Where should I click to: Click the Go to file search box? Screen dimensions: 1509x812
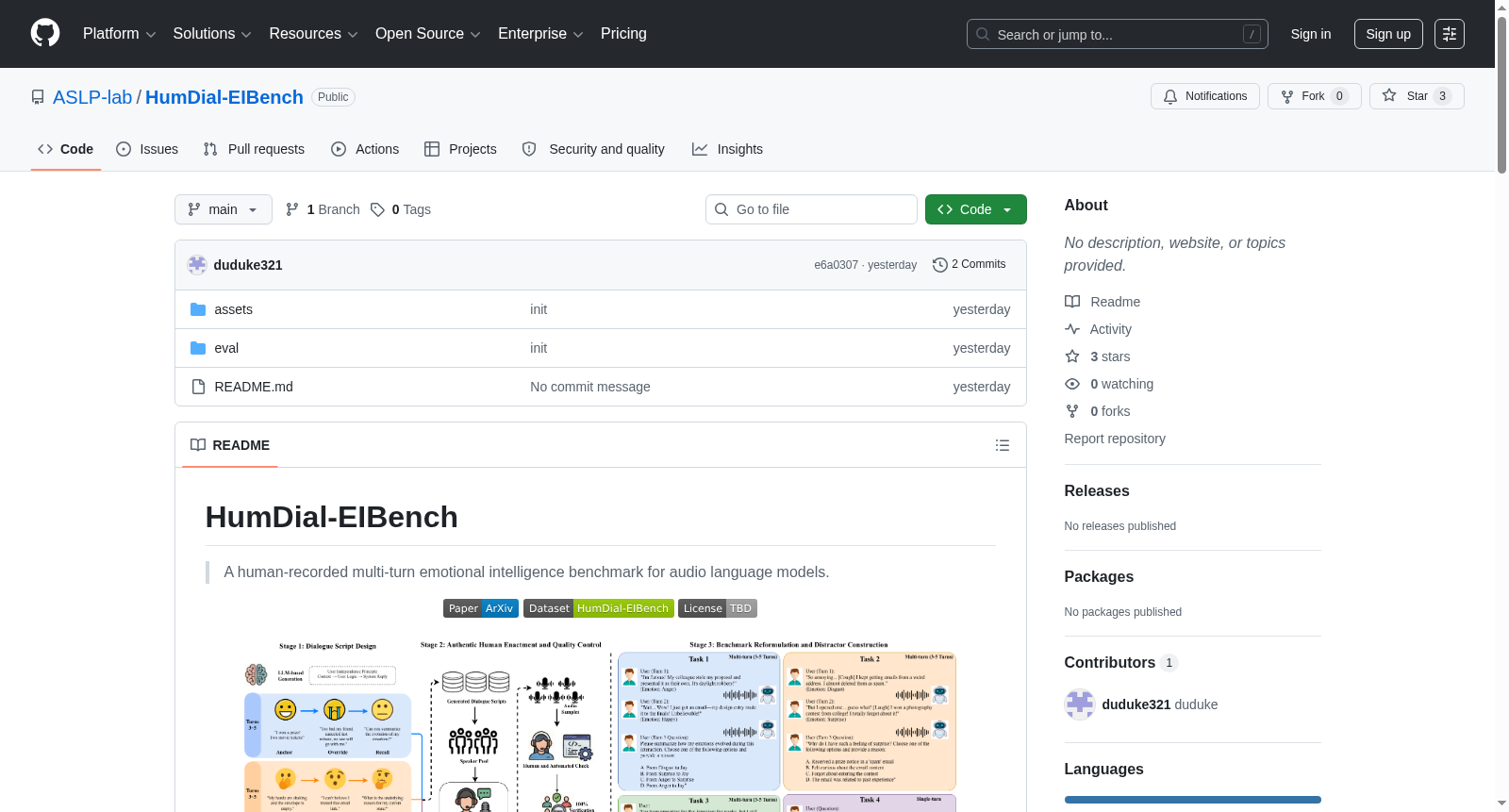click(811, 209)
